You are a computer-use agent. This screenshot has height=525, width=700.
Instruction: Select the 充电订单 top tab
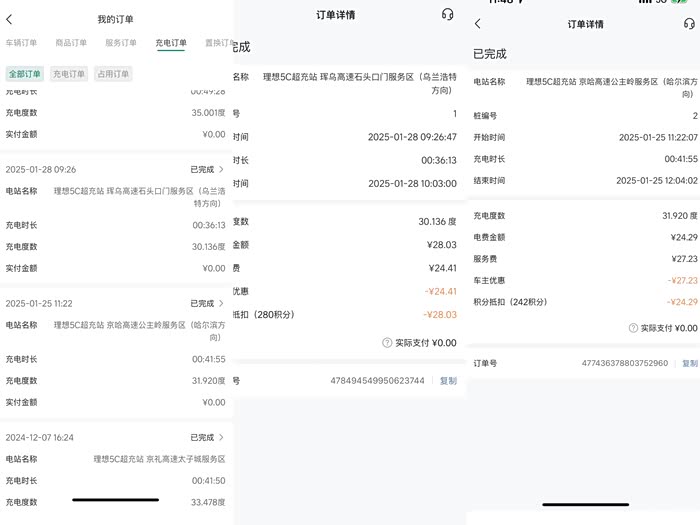(x=171, y=43)
